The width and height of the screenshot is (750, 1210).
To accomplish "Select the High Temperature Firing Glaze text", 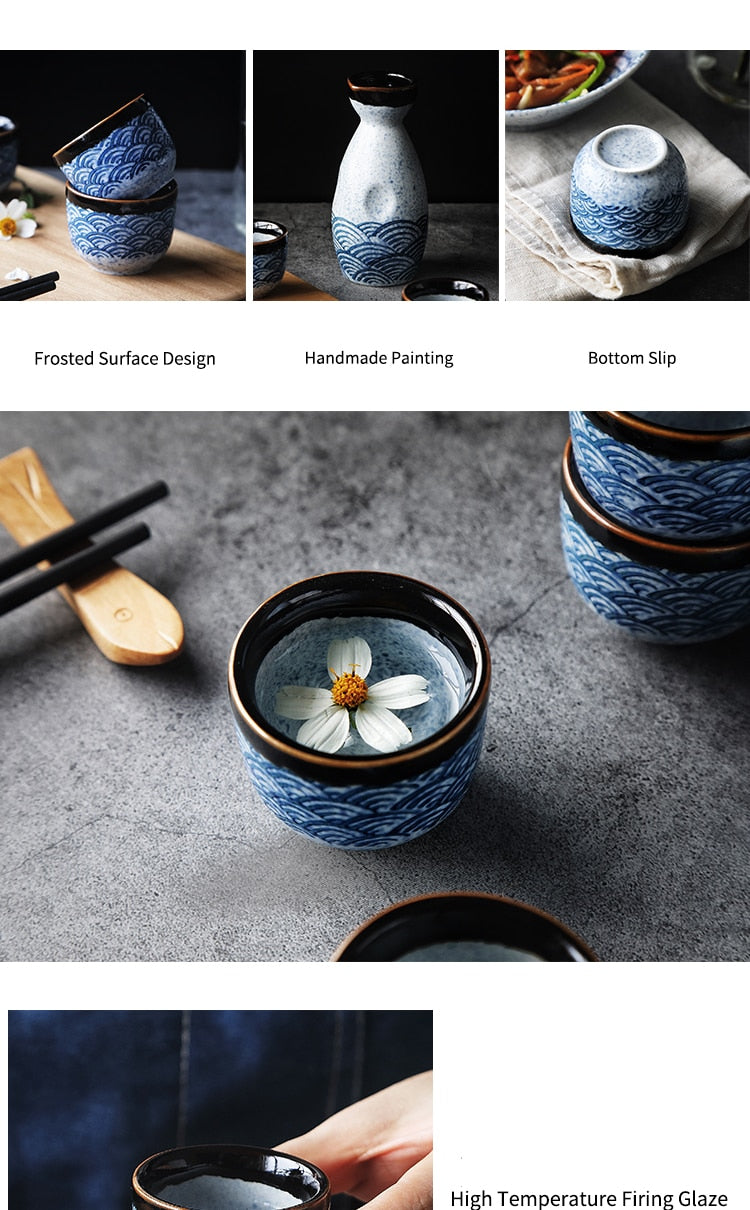I will pyautogui.click(x=589, y=1198).
